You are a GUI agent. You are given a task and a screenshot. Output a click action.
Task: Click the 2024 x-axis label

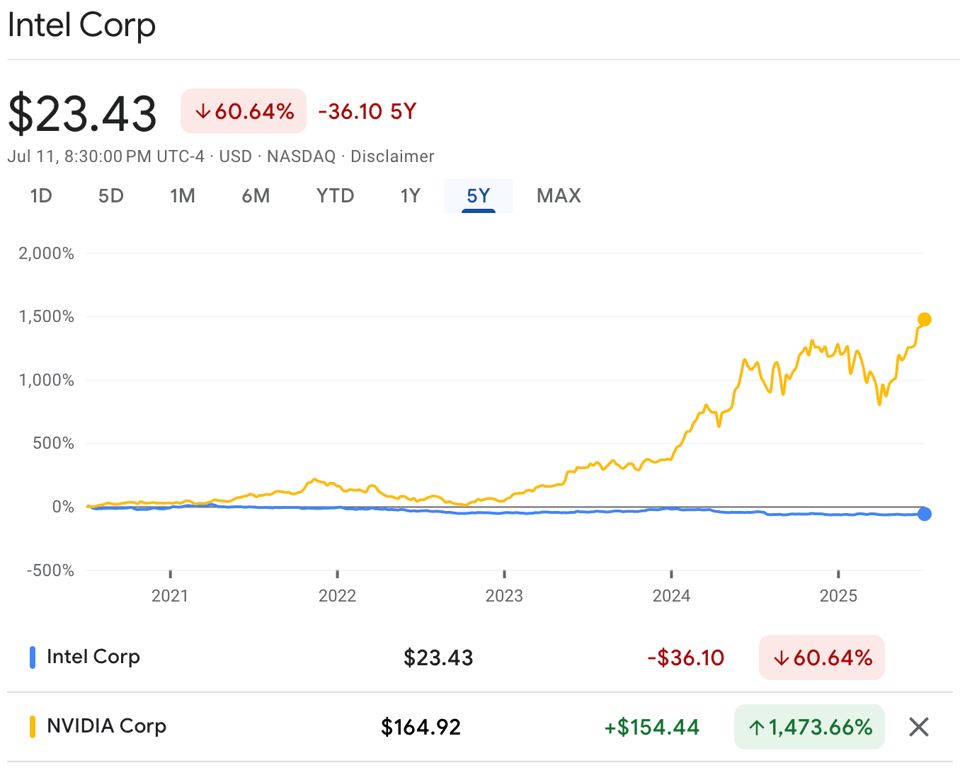tap(672, 596)
